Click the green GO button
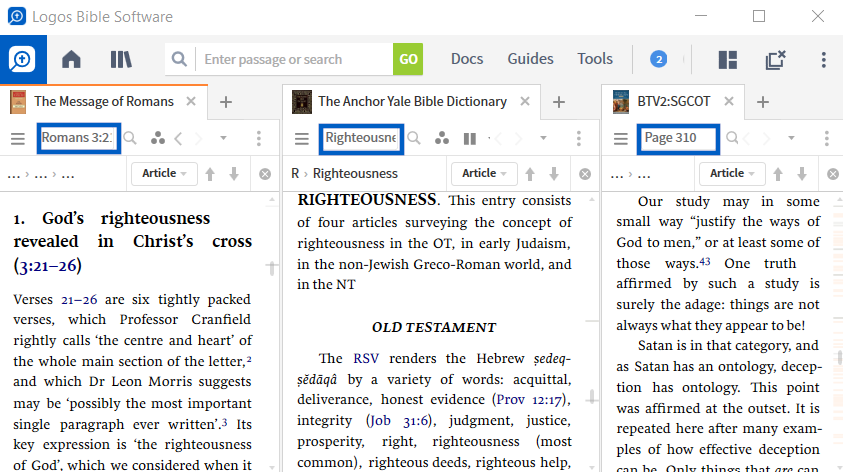Viewport: 843px width, 472px height. pos(408,59)
